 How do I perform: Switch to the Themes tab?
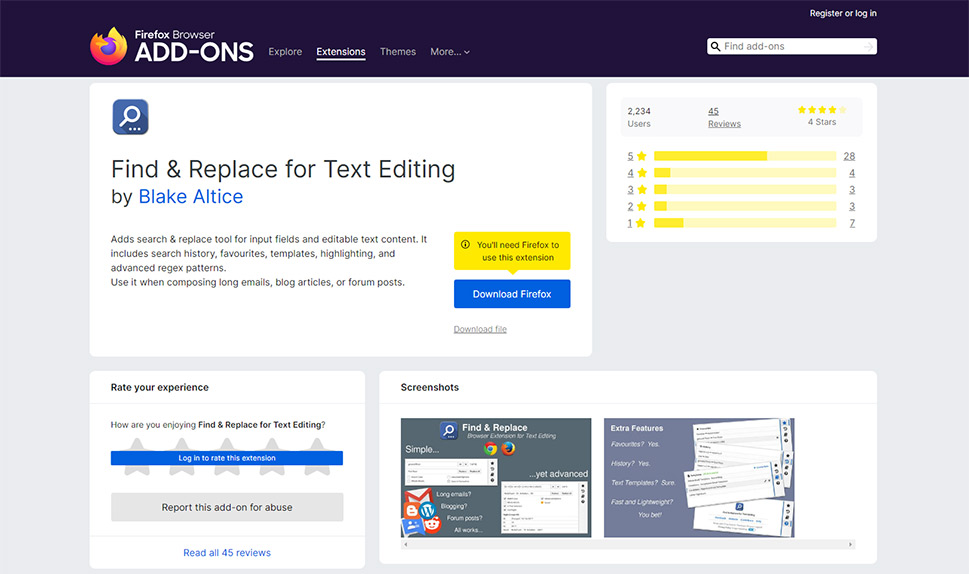[397, 52]
